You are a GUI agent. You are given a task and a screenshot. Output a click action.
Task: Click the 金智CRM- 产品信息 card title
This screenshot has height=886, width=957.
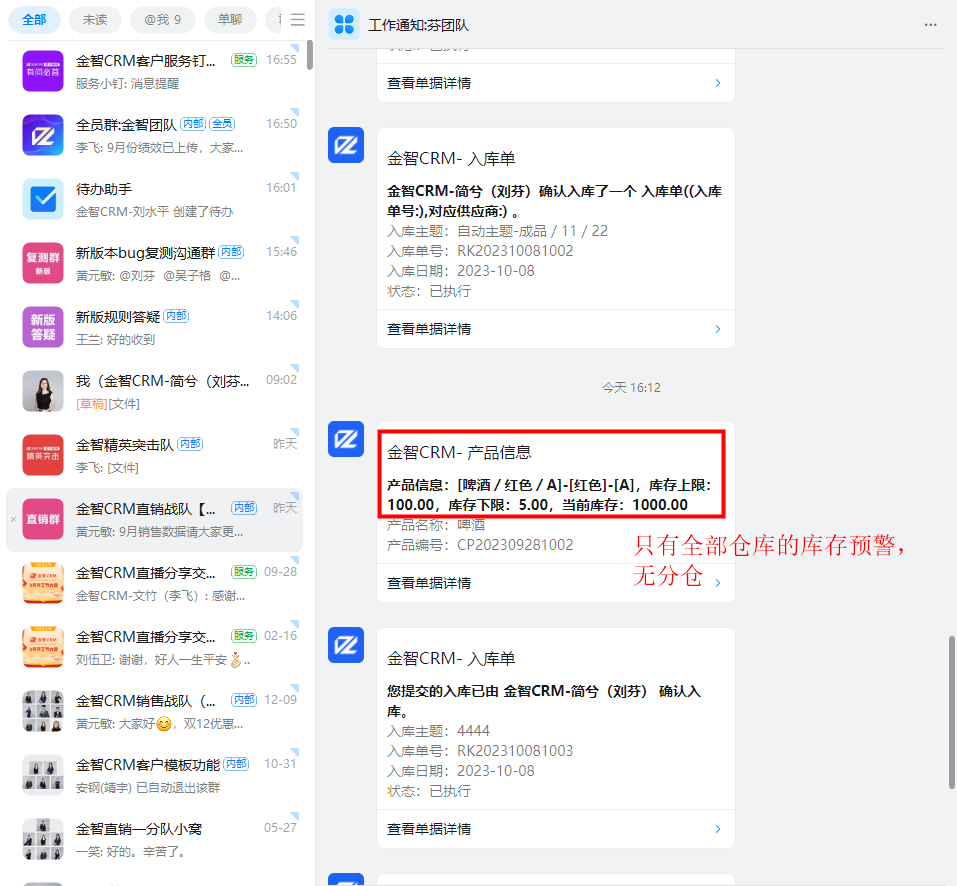pyautogui.click(x=459, y=452)
